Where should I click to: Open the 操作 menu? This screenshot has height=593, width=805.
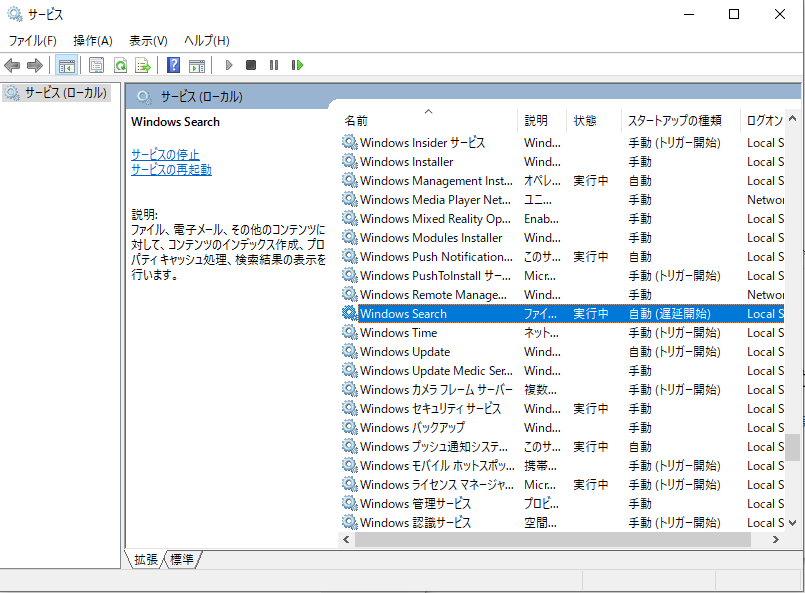[x=93, y=40]
